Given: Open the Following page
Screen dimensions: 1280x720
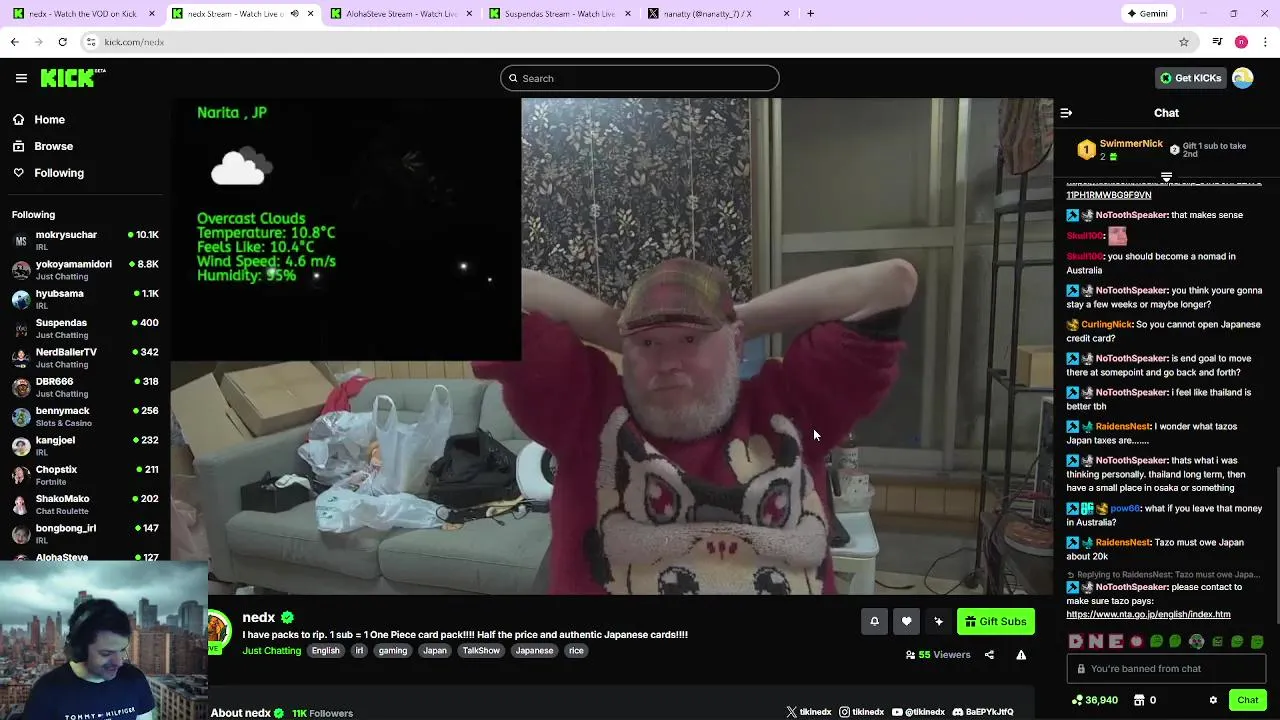Looking at the screenshot, I should pos(48,173).
